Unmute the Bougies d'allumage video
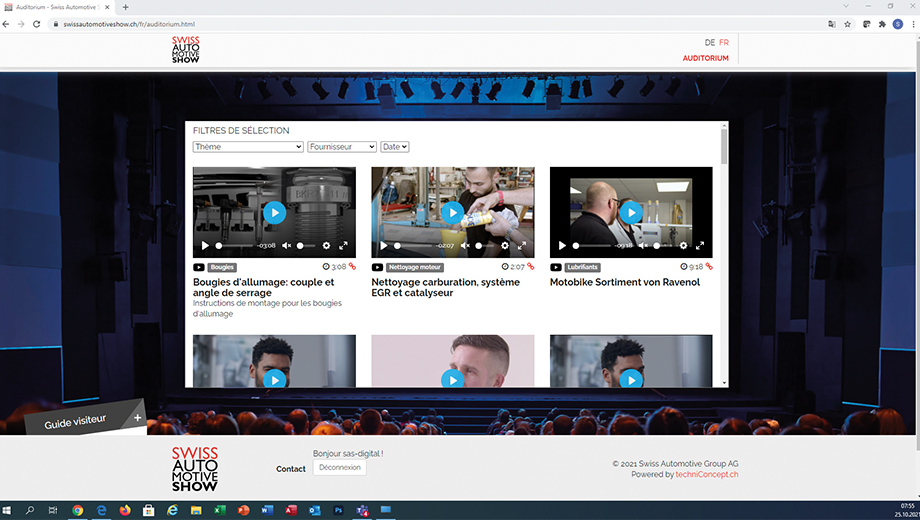 tap(286, 245)
